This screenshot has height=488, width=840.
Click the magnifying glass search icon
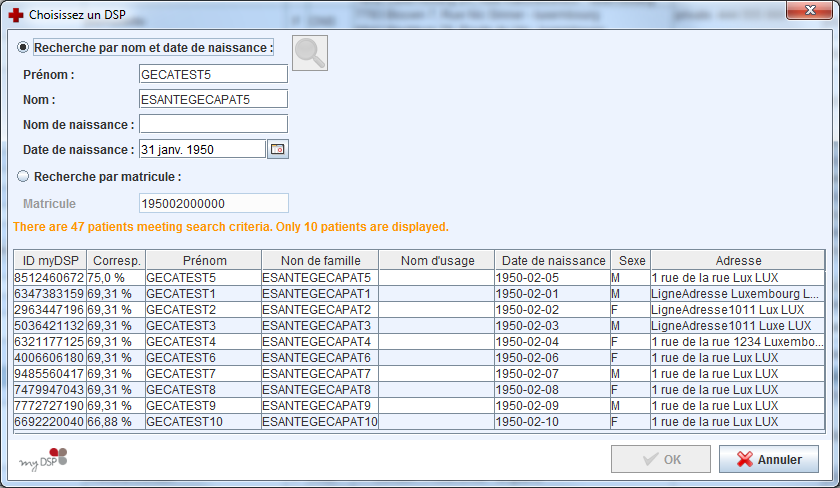pyautogui.click(x=310, y=53)
